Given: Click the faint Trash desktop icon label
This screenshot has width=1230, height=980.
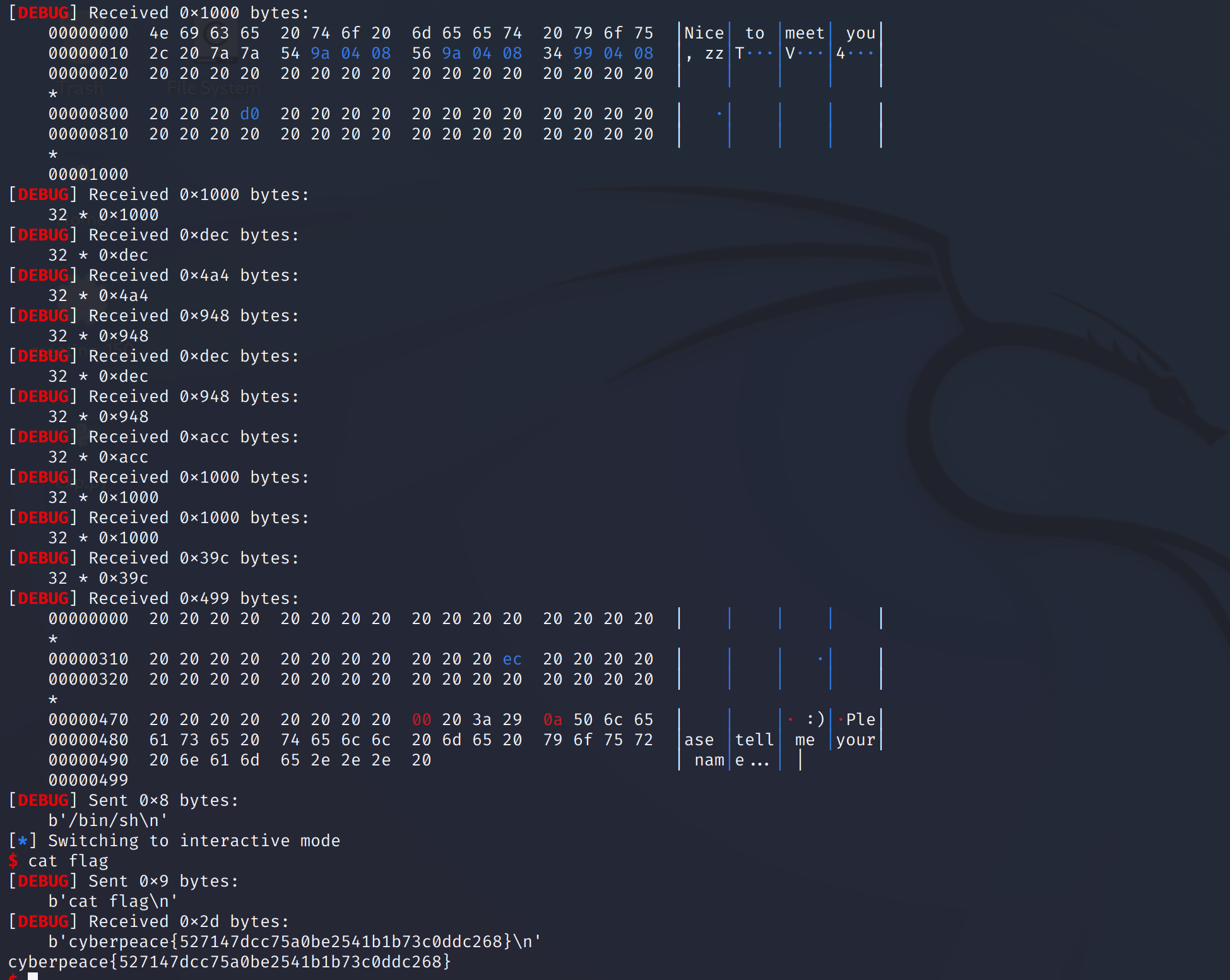Looking at the screenshot, I should pos(81,89).
